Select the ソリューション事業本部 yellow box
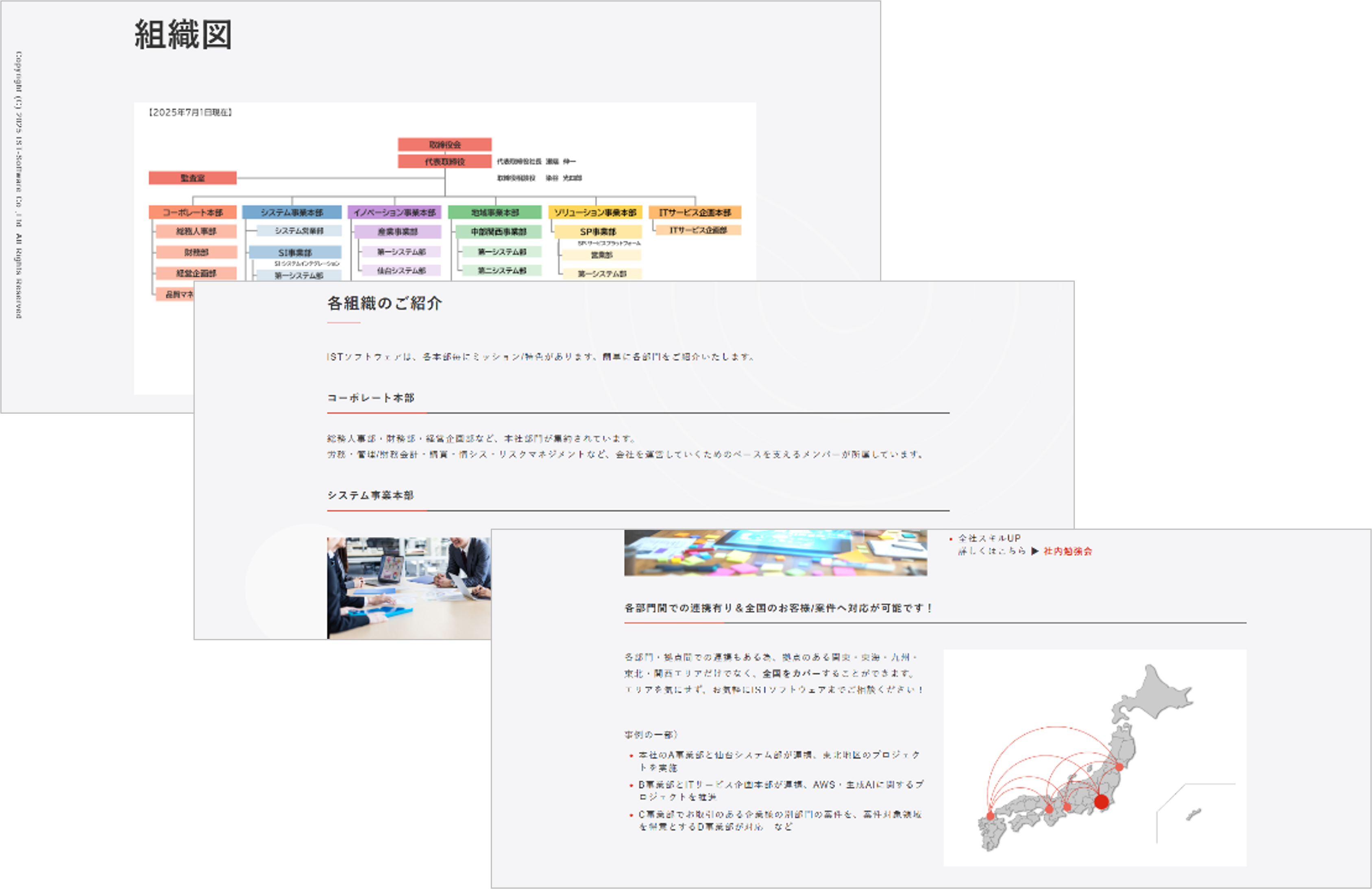Image resolution: width=1372 pixels, height=889 pixels. pos(595,212)
